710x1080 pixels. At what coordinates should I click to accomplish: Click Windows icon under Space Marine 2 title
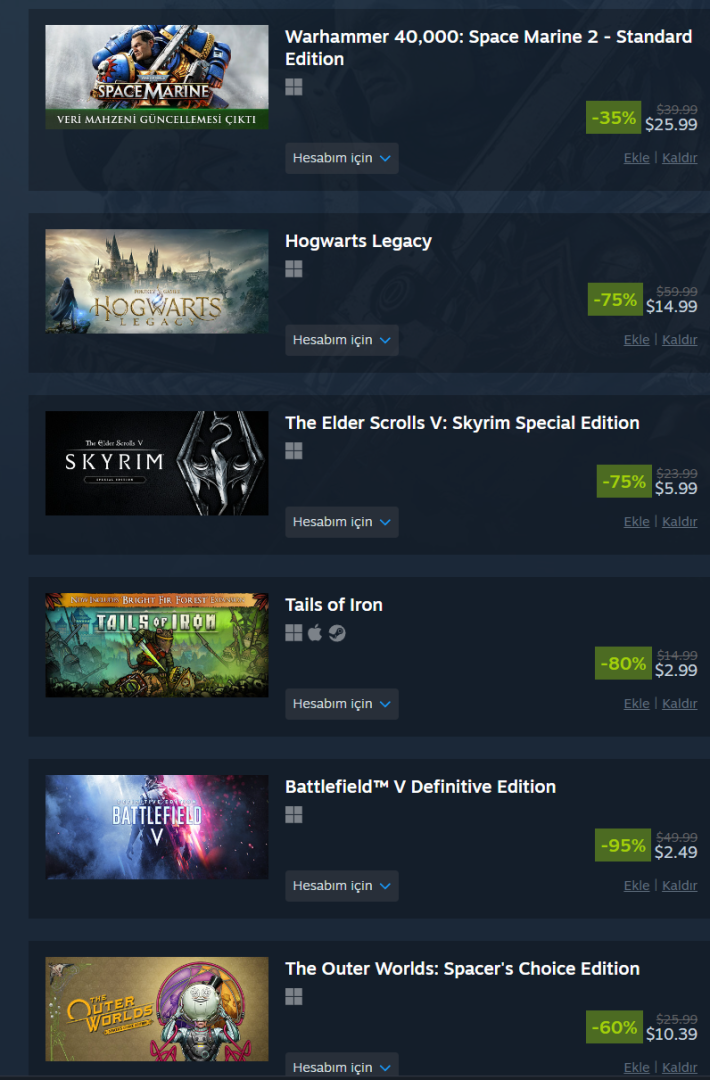click(294, 87)
